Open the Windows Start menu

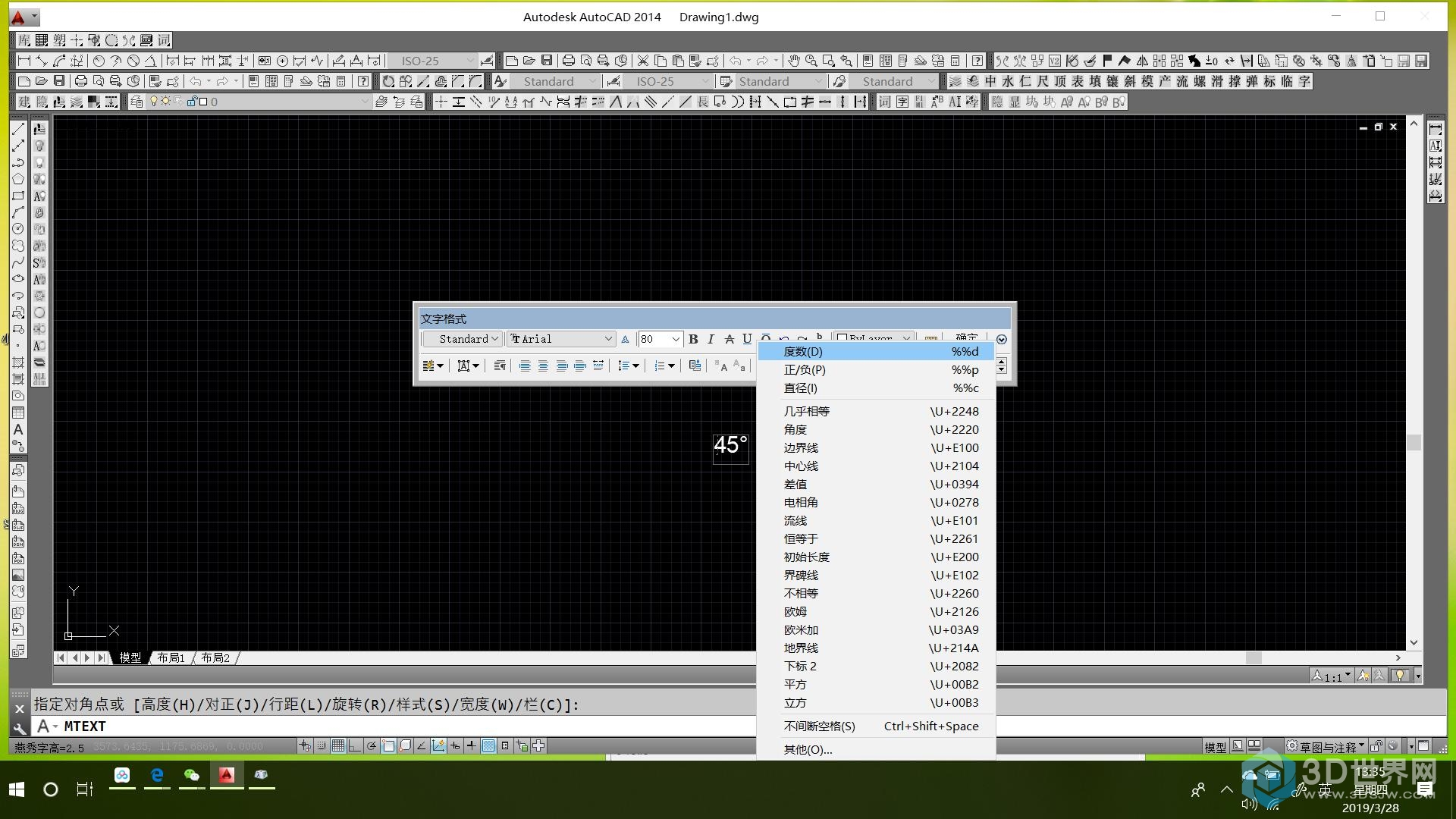tap(17, 789)
